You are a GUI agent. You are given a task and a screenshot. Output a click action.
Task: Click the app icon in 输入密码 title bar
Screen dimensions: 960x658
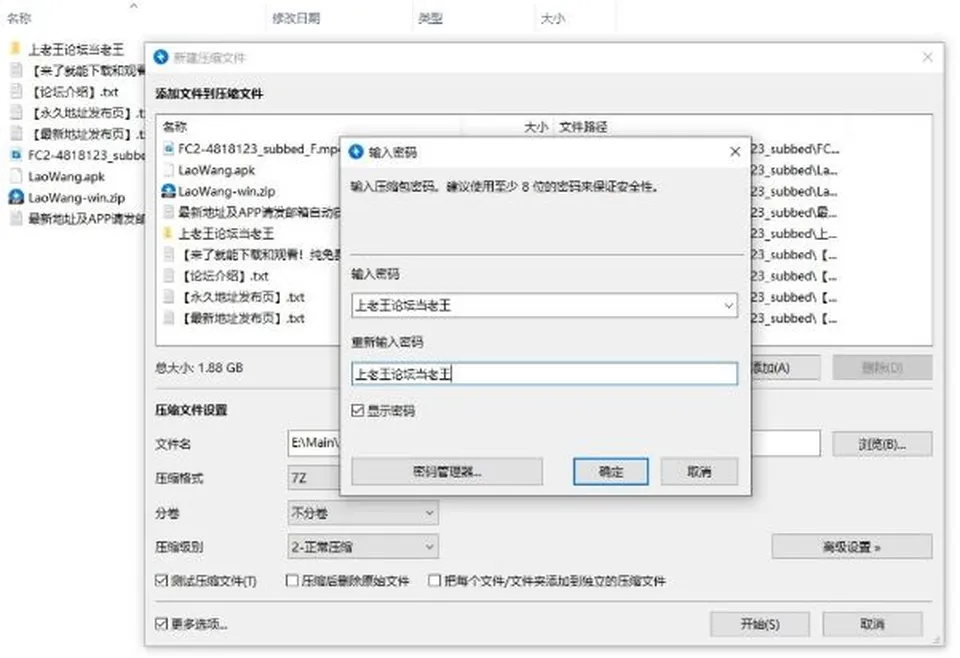(356, 152)
